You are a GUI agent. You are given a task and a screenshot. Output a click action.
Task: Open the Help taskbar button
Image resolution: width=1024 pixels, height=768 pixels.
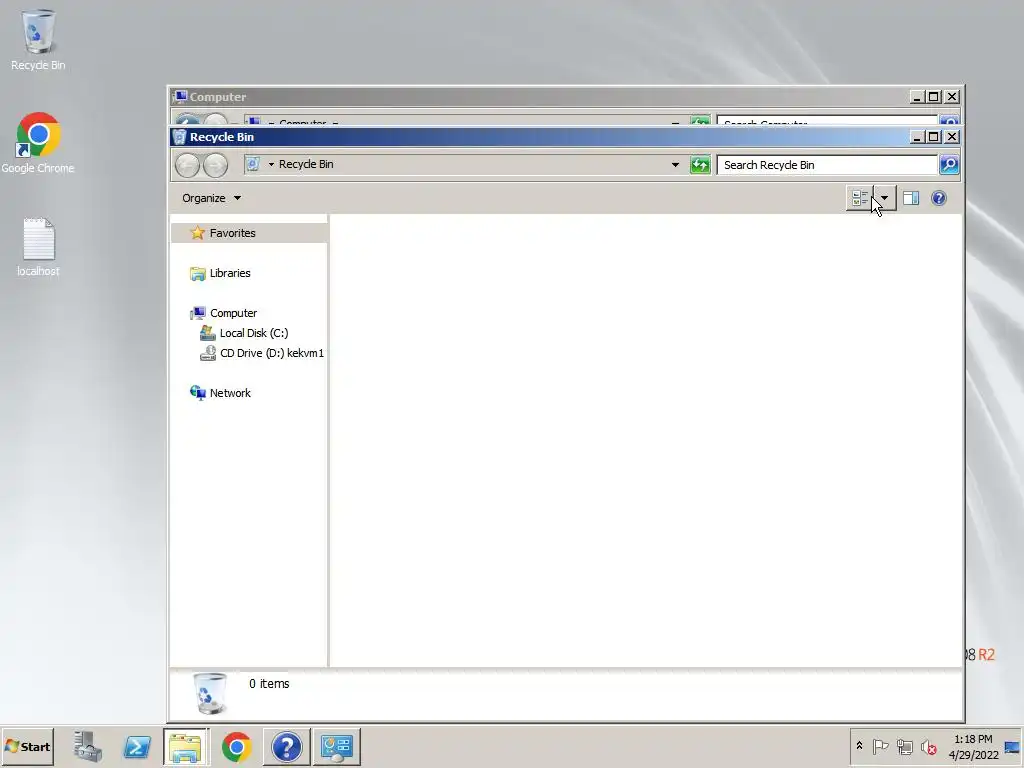[x=286, y=746]
